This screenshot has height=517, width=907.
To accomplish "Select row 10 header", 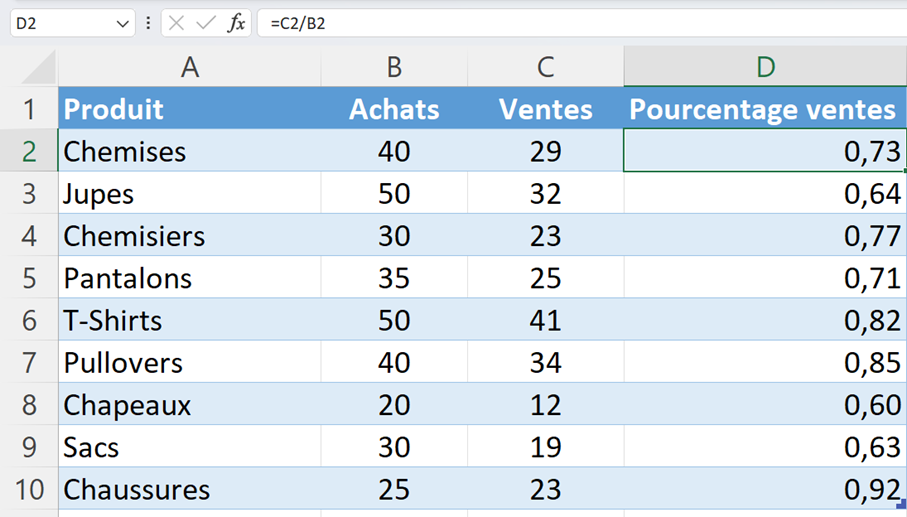I will point(29,489).
